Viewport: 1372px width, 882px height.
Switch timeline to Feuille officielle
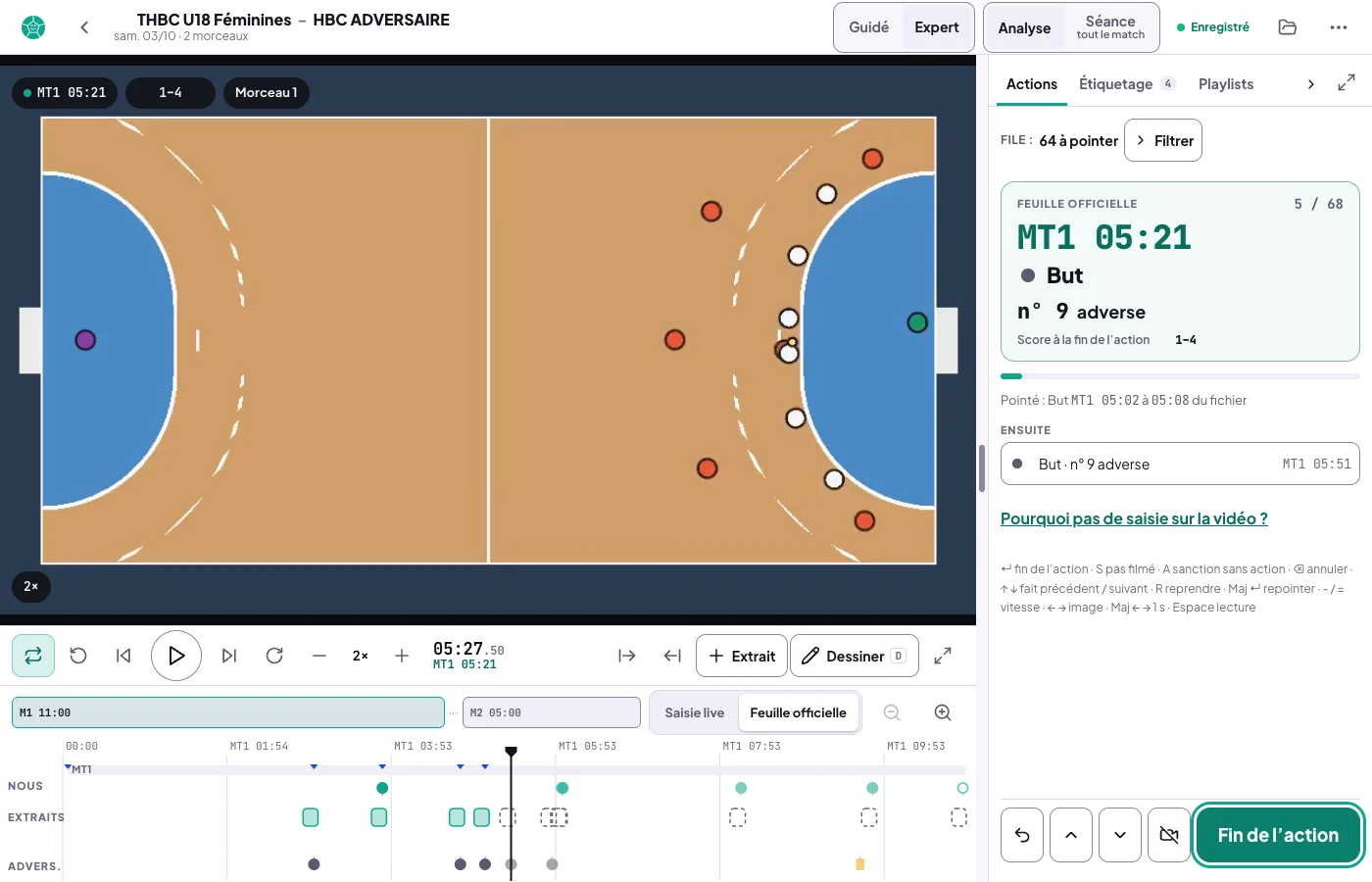pyautogui.click(x=798, y=712)
